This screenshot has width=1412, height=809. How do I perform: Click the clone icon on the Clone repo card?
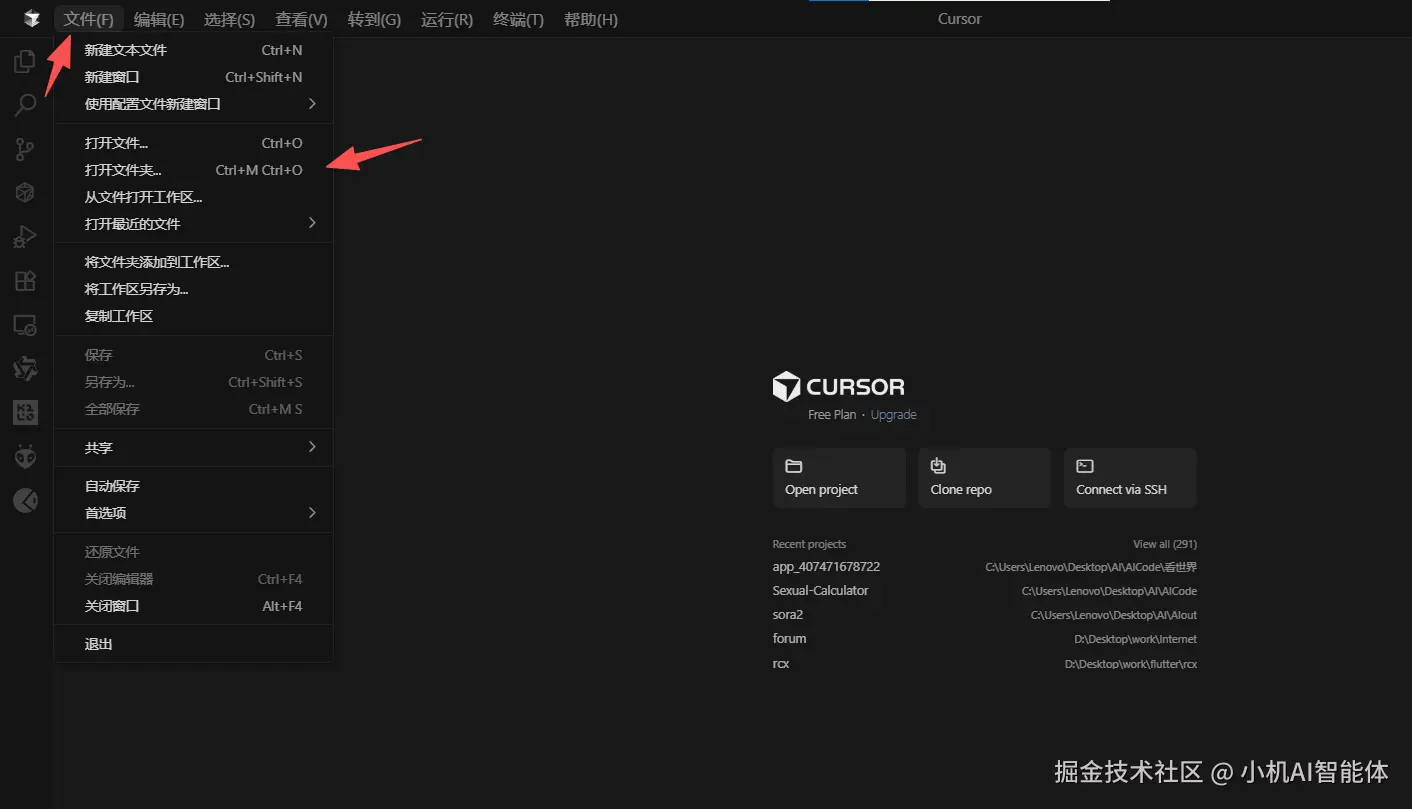tap(938, 466)
